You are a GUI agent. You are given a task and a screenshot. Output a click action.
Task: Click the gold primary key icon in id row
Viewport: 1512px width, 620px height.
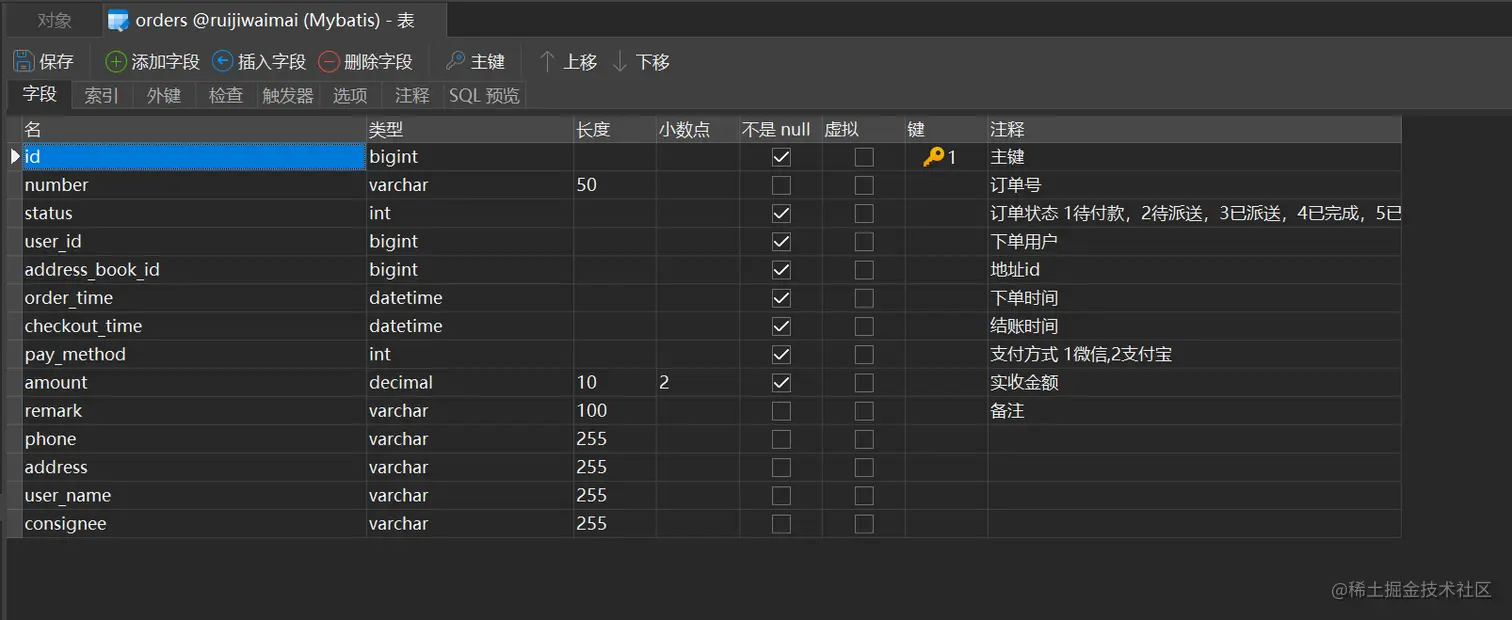(x=933, y=157)
